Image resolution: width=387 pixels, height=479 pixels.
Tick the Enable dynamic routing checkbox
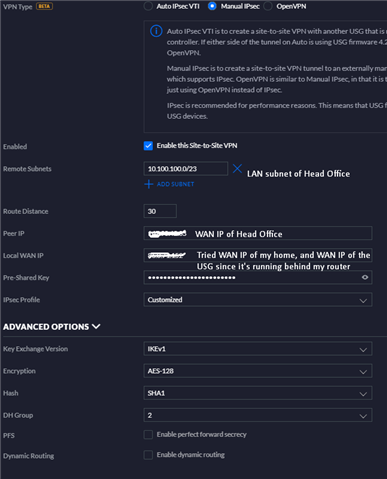pos(148,455)
